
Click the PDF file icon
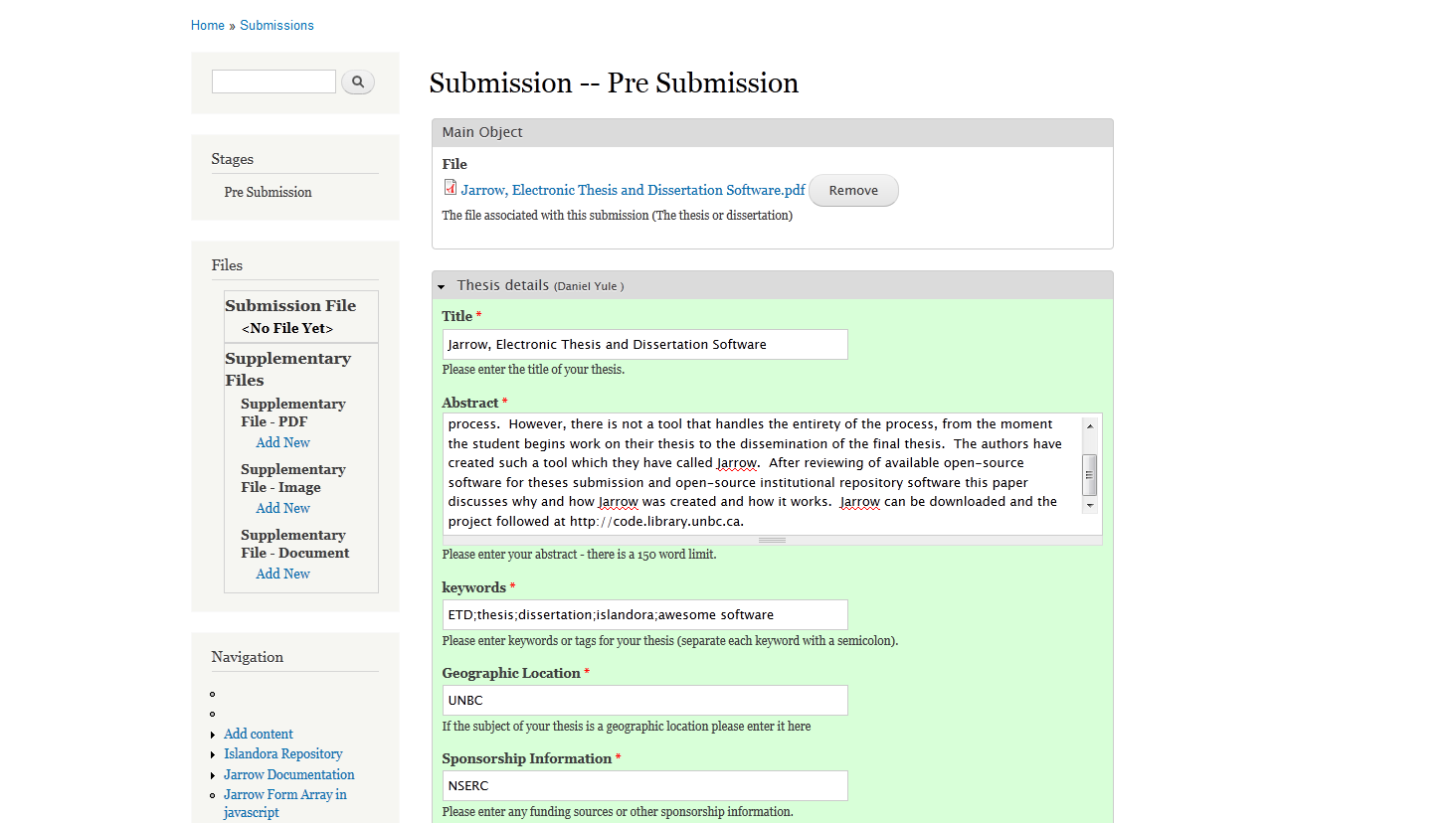coord(451,188)
